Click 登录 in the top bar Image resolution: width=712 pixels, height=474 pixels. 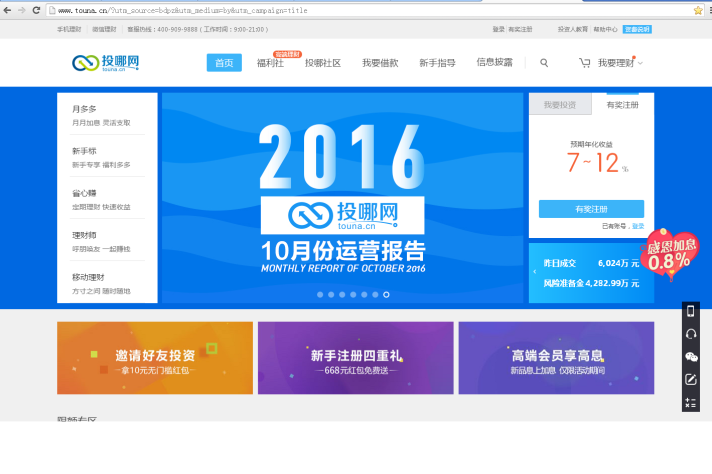(x=499, y=29)
